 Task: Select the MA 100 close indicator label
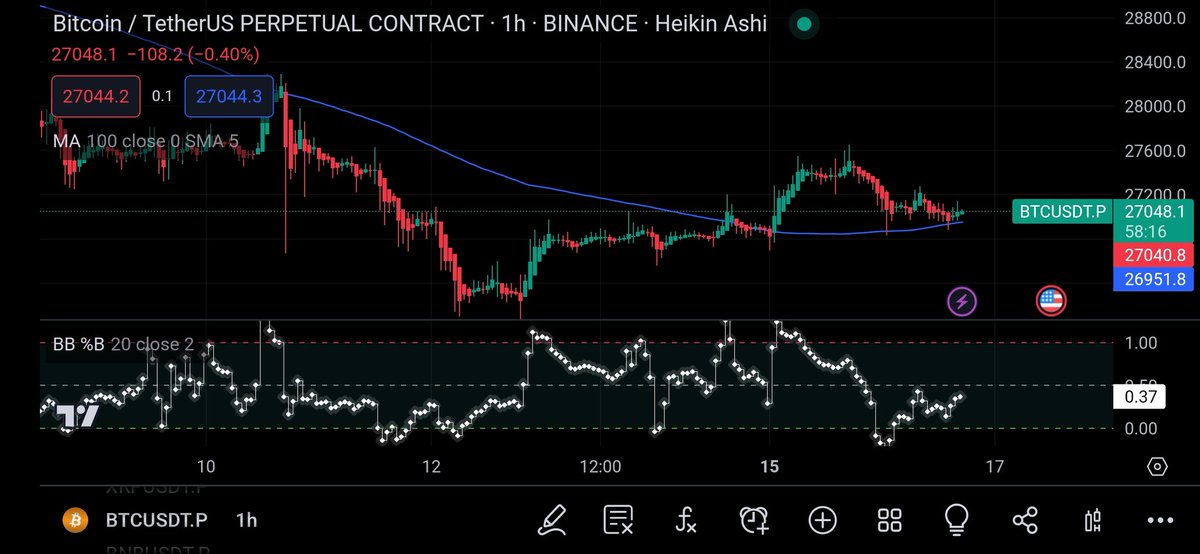tap(146, 142)
